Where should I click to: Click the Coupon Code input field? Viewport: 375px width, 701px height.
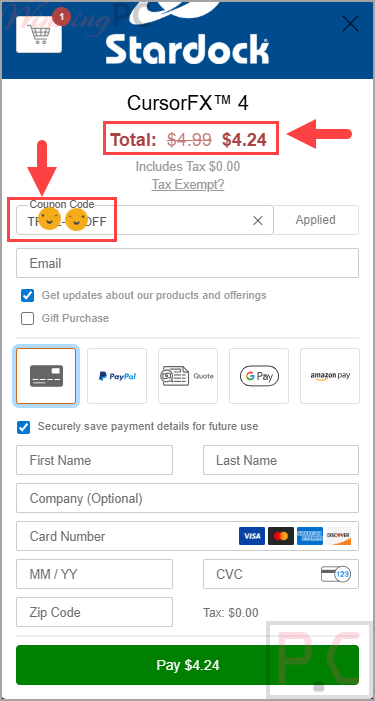[x=145, y=220]
